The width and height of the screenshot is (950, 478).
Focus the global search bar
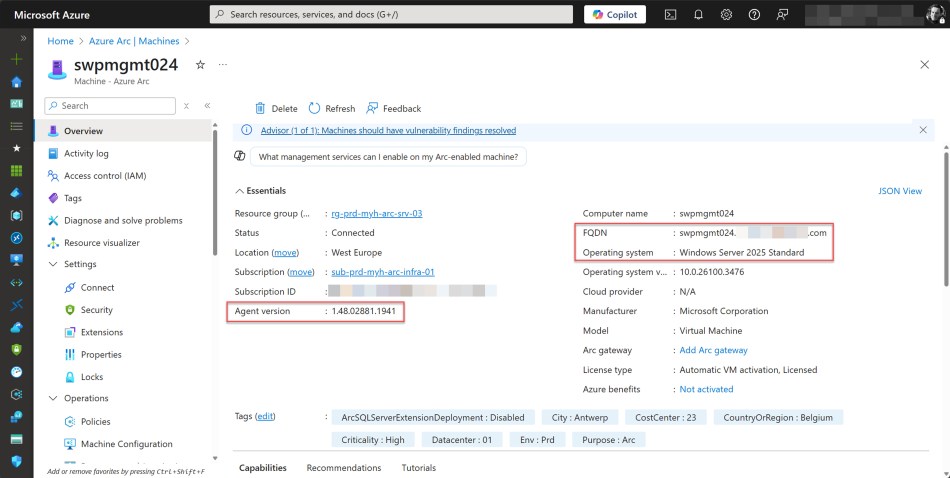(x=391, y=15)
